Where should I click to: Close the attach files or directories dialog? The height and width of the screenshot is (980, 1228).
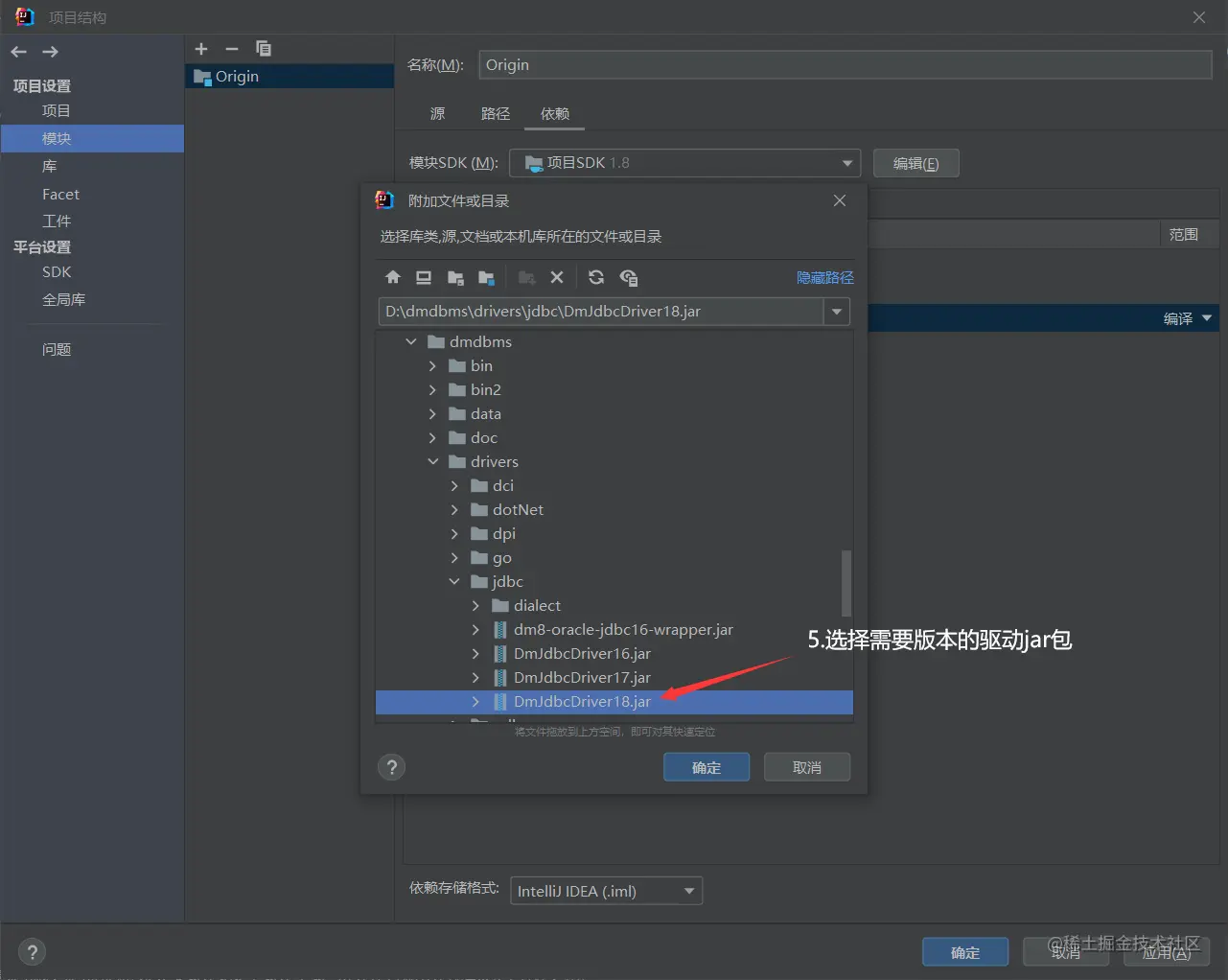pos(840,200)
